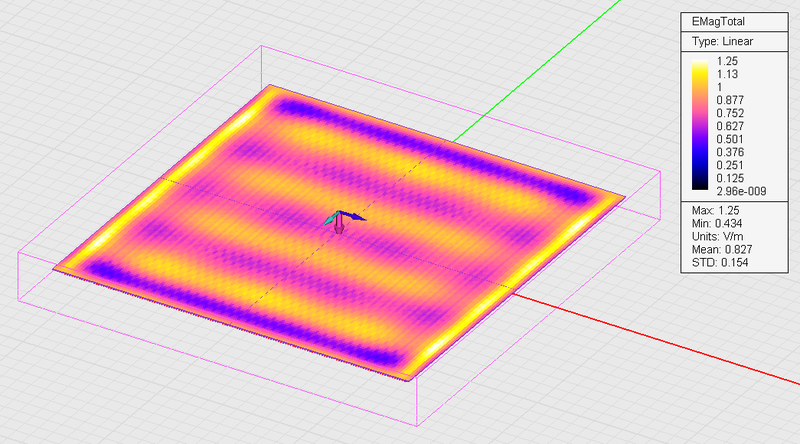The width and height of the screenshot is (800, 444).
Task: Click the 'Type: Linear' legend label
Action: [x=722, y=41]
